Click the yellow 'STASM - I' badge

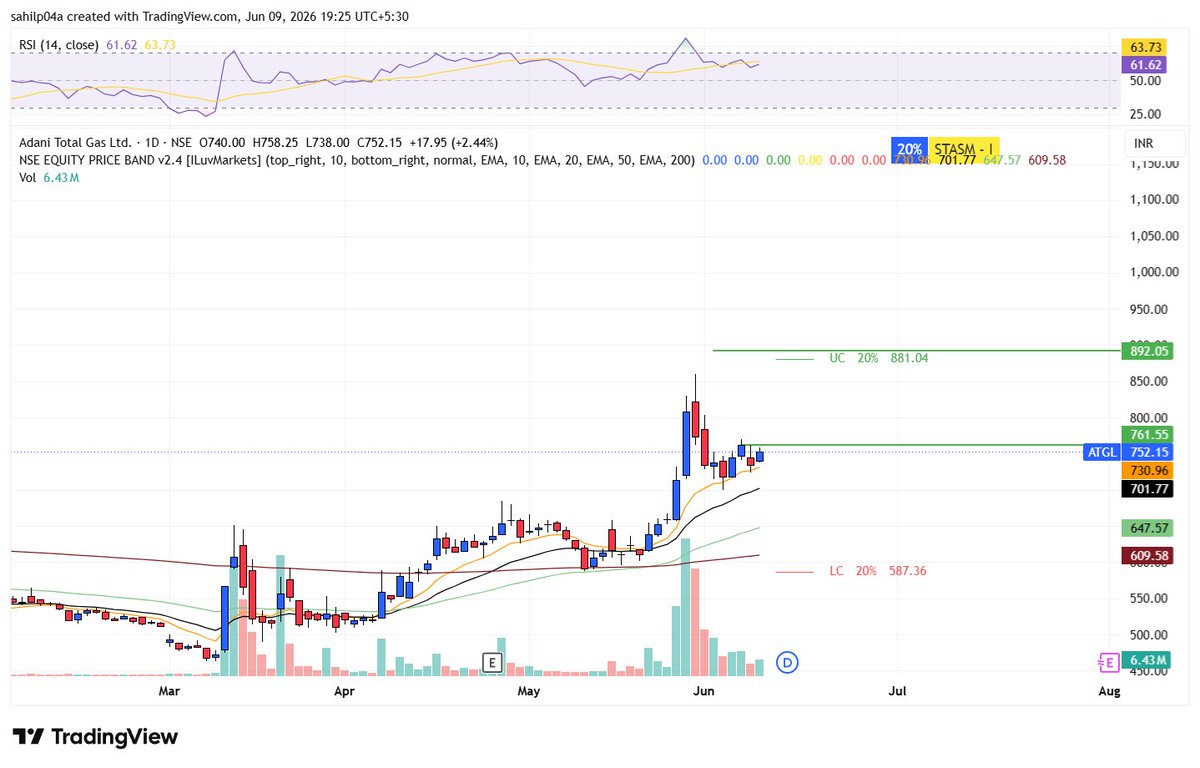[x=963, y=148]
